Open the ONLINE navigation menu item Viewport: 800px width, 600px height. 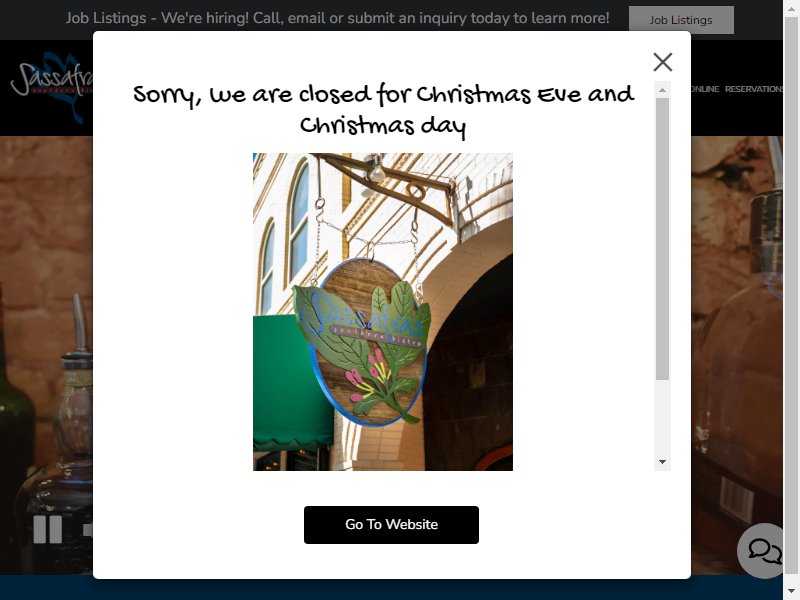click(x=705, y=89)
